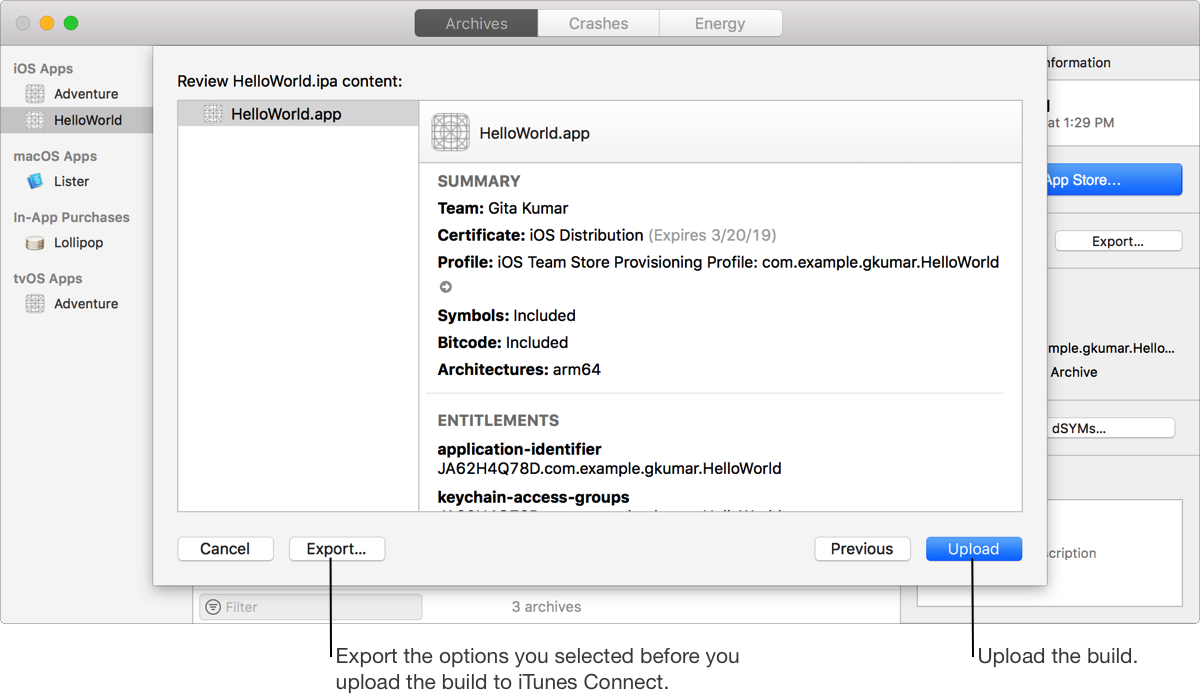Go back with the Previous button

[x=862, y=549]
